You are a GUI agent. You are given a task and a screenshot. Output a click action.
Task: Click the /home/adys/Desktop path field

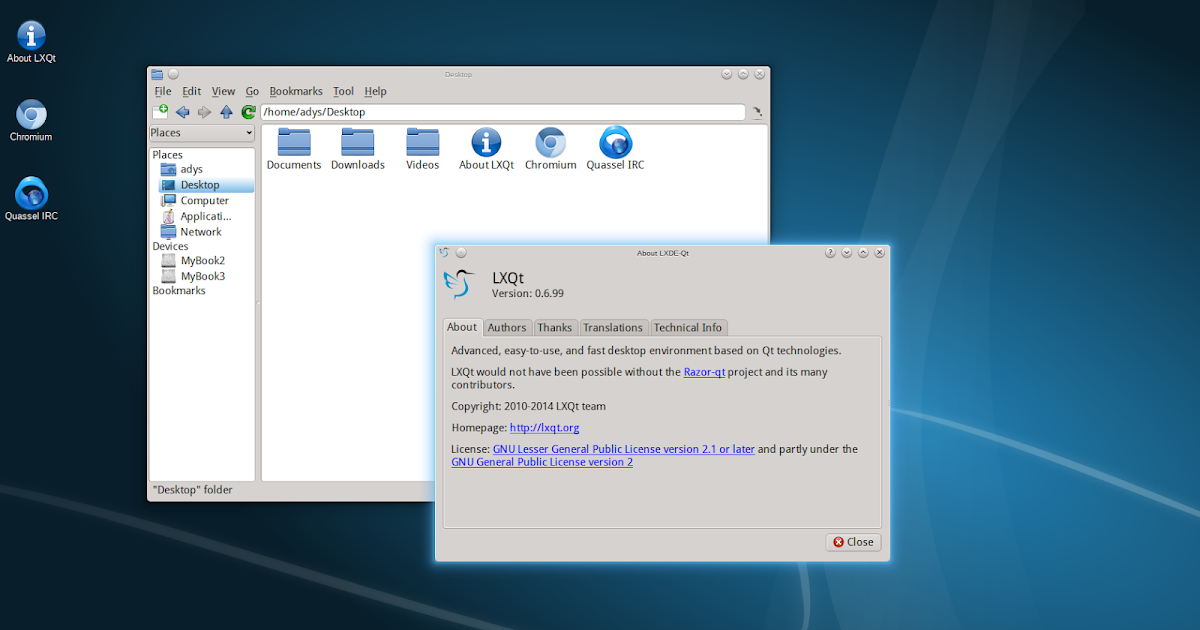pos(503,113)
